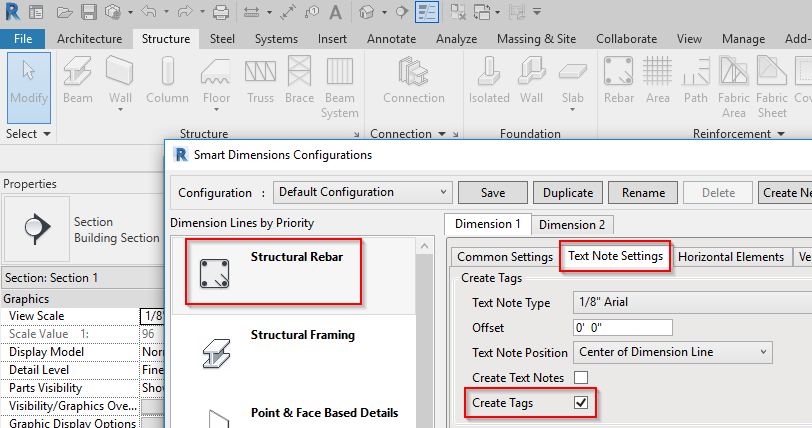
Task: Select the Area reinforcement tool
Action: tap(658, 80)
